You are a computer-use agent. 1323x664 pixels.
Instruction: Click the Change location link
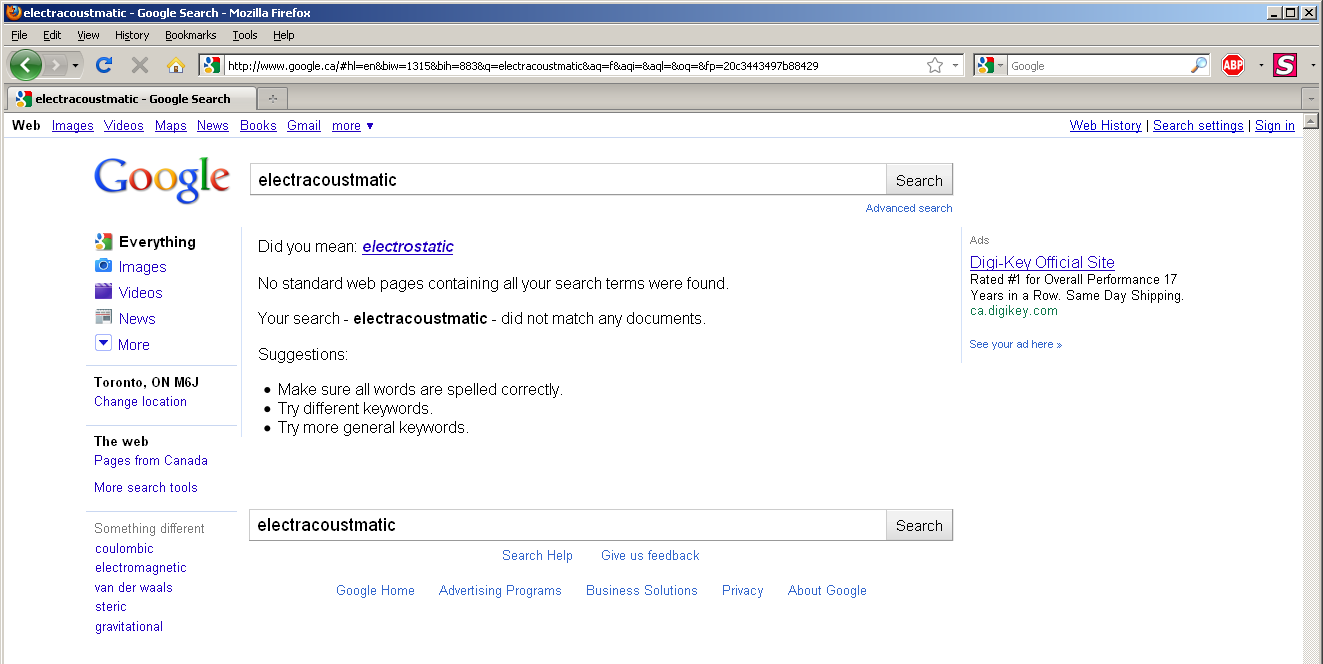(x=140, y=402)
